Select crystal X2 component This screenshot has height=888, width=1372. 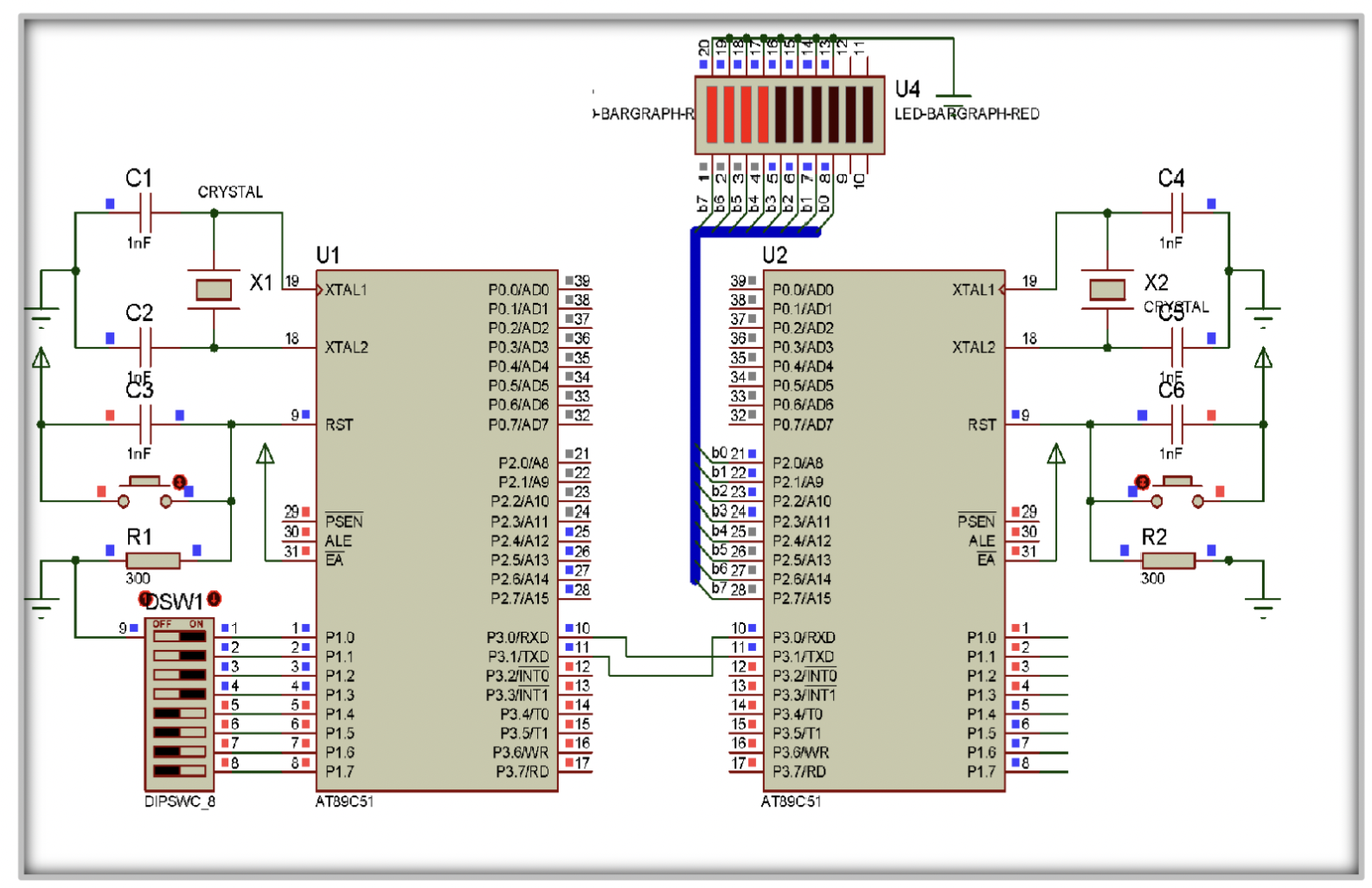pyautogui.click(x=1107, y=289)
